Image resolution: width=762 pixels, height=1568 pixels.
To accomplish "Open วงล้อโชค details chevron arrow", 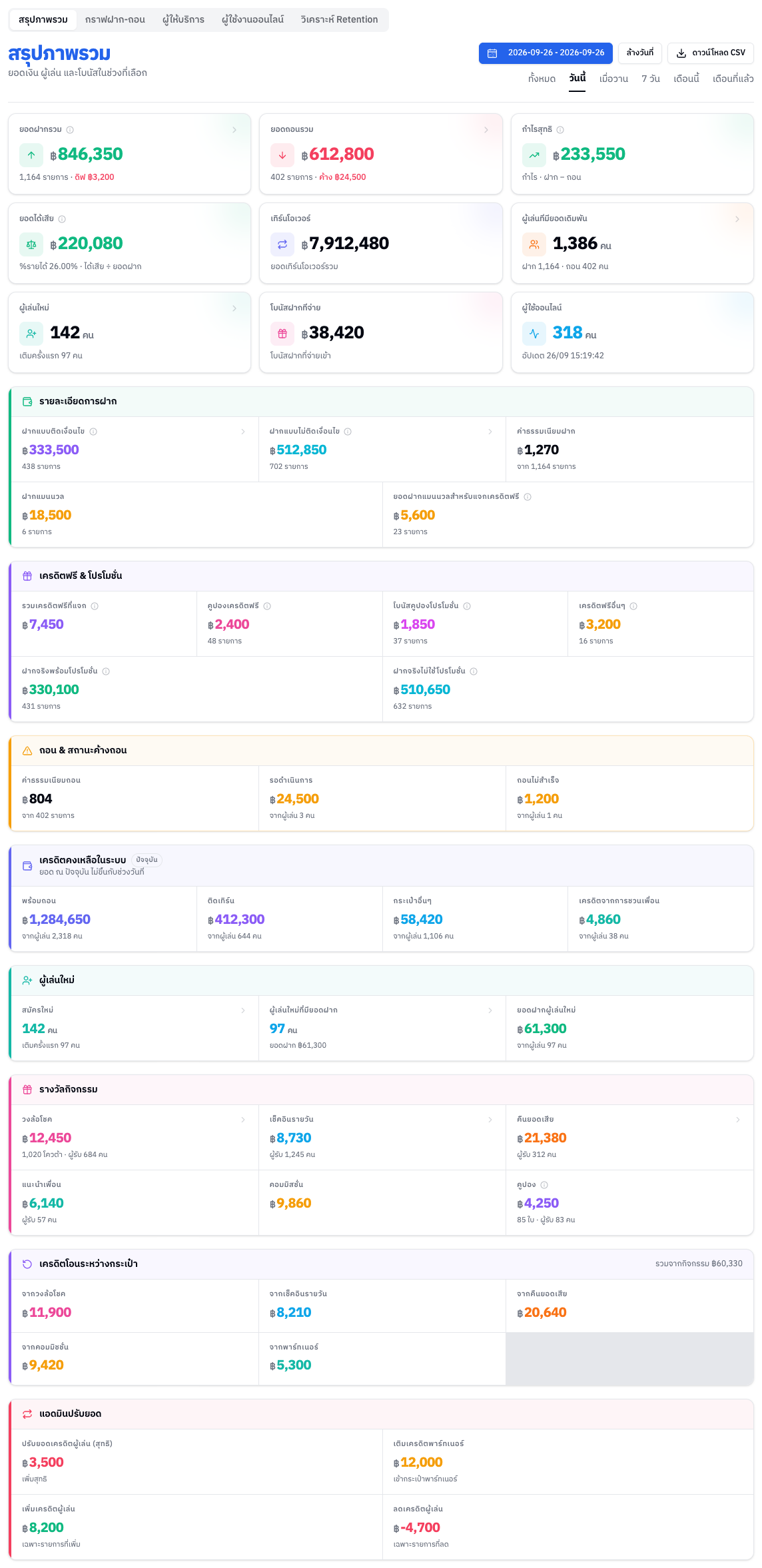I will 243,1120.
